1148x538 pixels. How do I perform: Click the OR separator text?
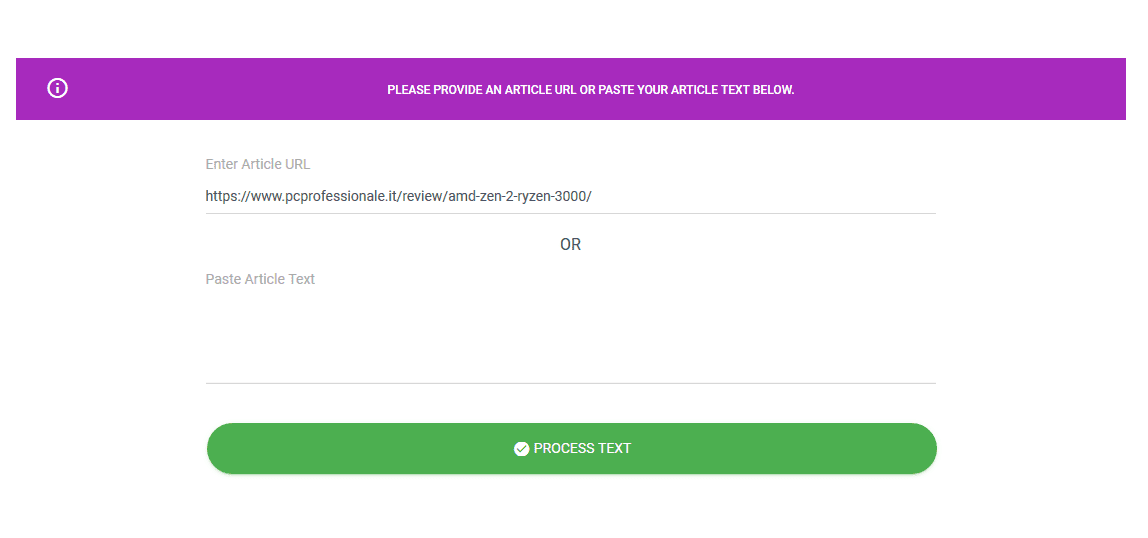[x=570, y=244]
